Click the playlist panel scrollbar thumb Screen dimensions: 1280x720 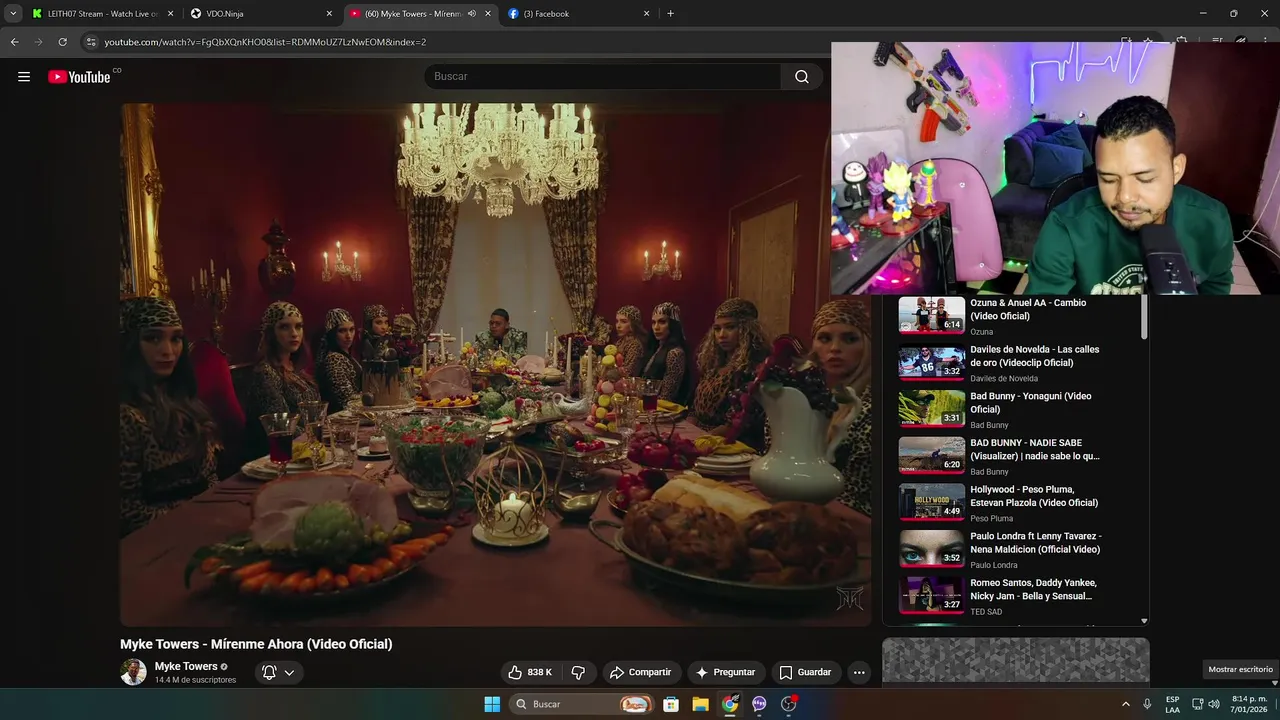tap(1145, 318)
